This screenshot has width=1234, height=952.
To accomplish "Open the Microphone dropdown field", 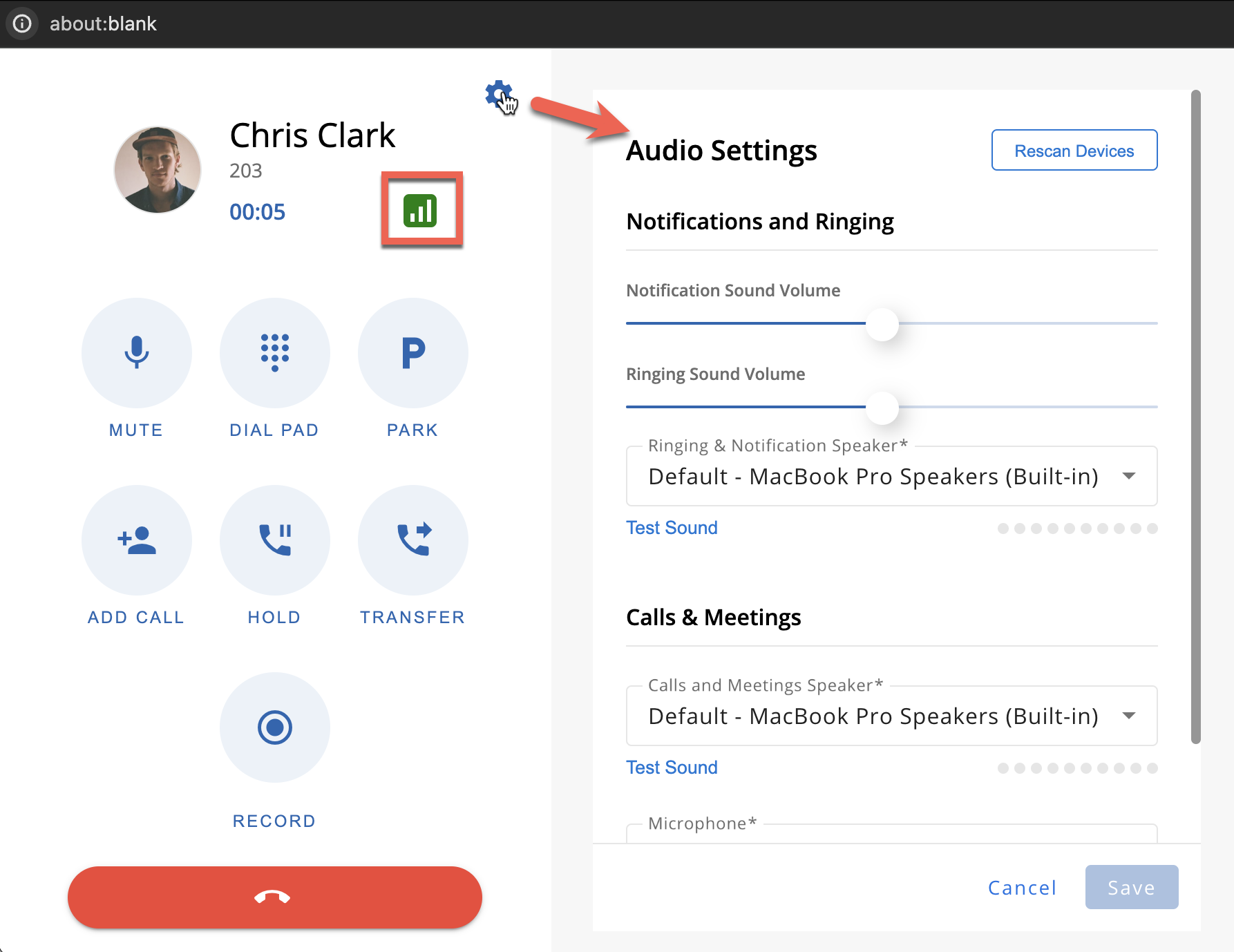I will (891, 833).
